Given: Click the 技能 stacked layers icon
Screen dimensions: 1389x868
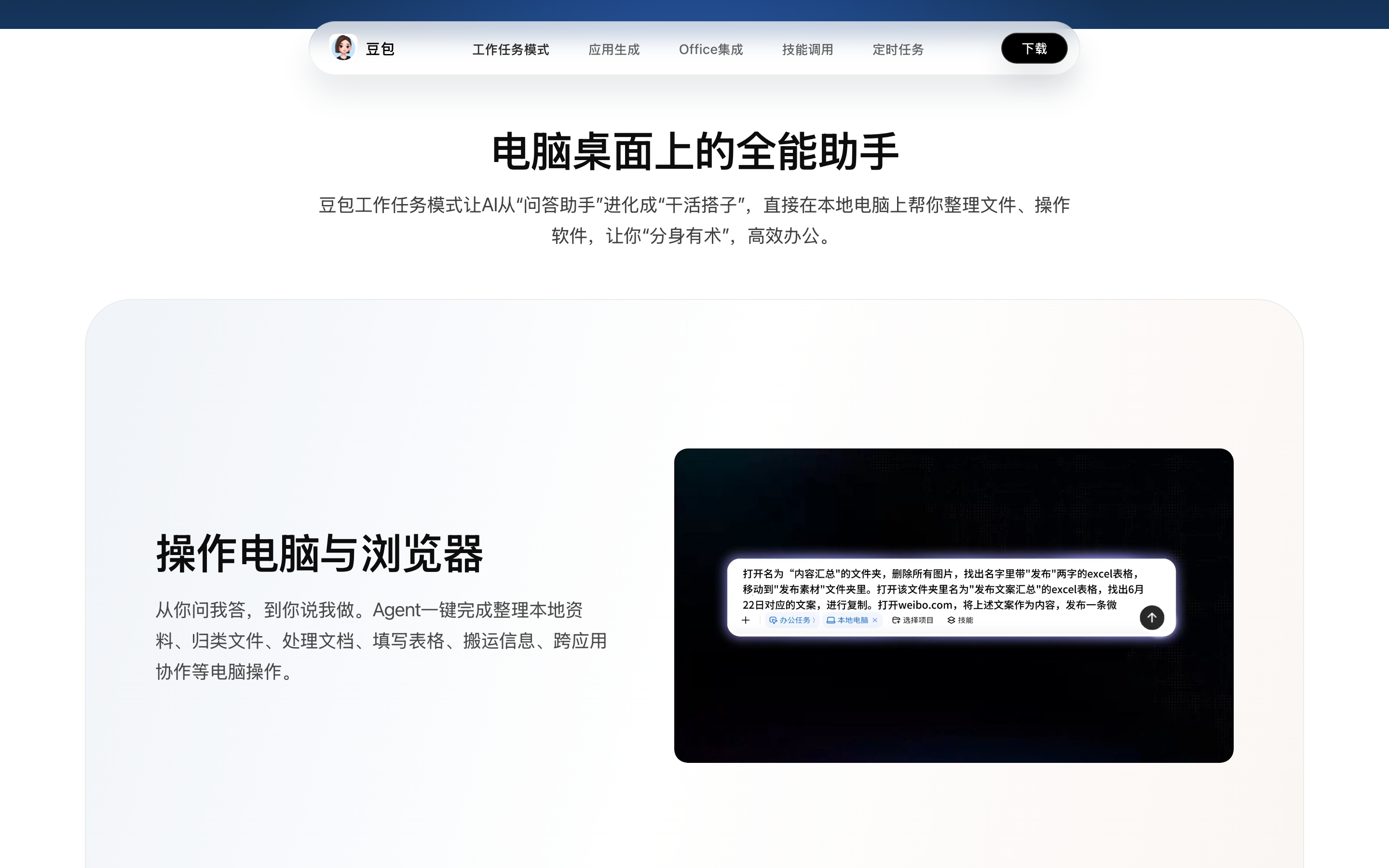Looking at the screenshot, I should coord(951,621).
